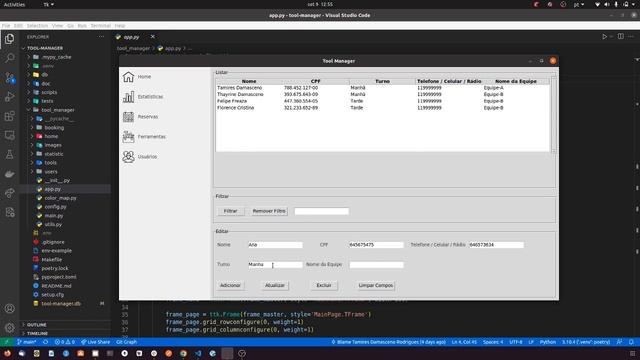Open Estatísticas in the Tool Manager sidebar
The image size is (640, 360).
(x=143, y=97)
